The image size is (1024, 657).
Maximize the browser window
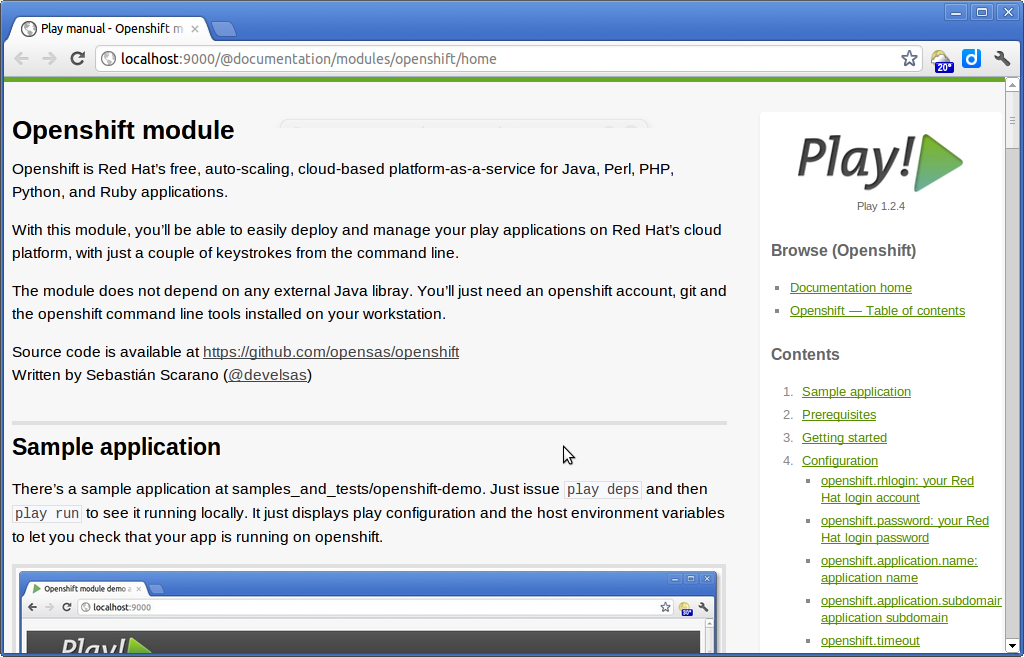[982, 12]
